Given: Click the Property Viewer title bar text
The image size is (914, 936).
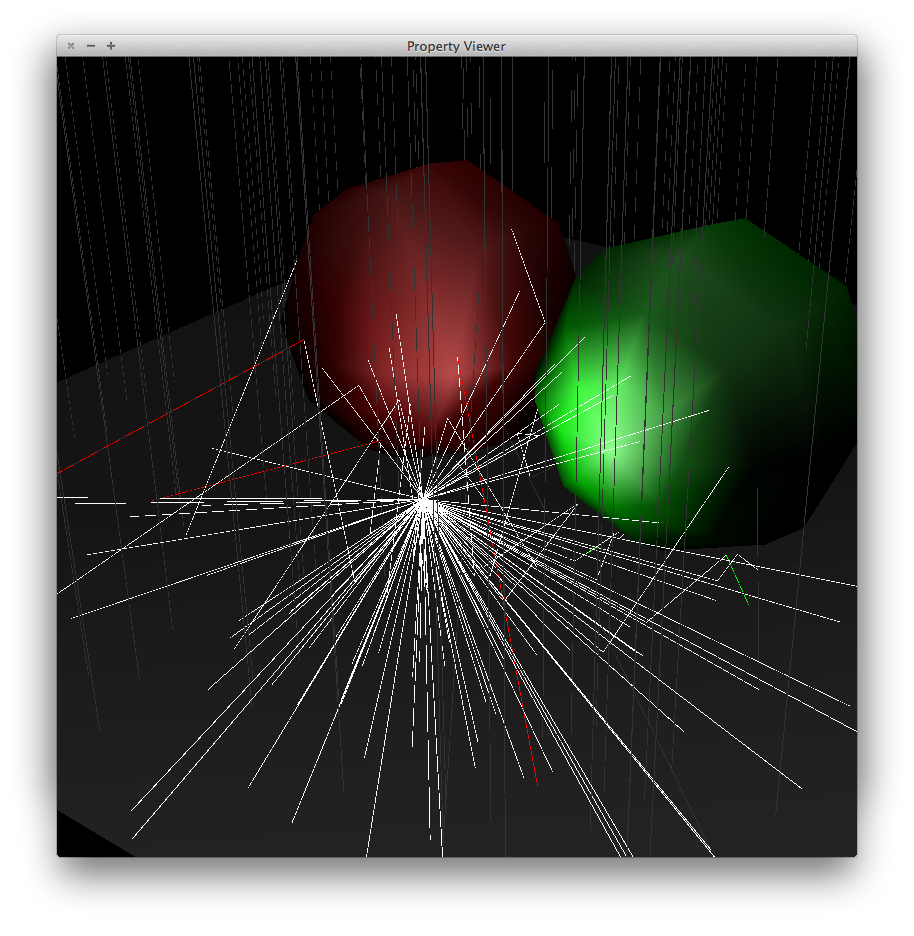Looking at the screenshot, I should 456,47.
